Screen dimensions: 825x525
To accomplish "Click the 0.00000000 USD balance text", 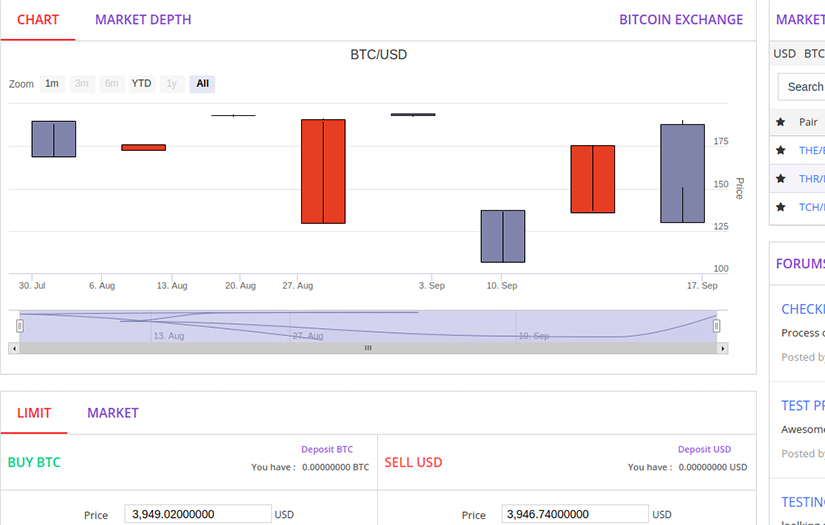I will (713, 467).
